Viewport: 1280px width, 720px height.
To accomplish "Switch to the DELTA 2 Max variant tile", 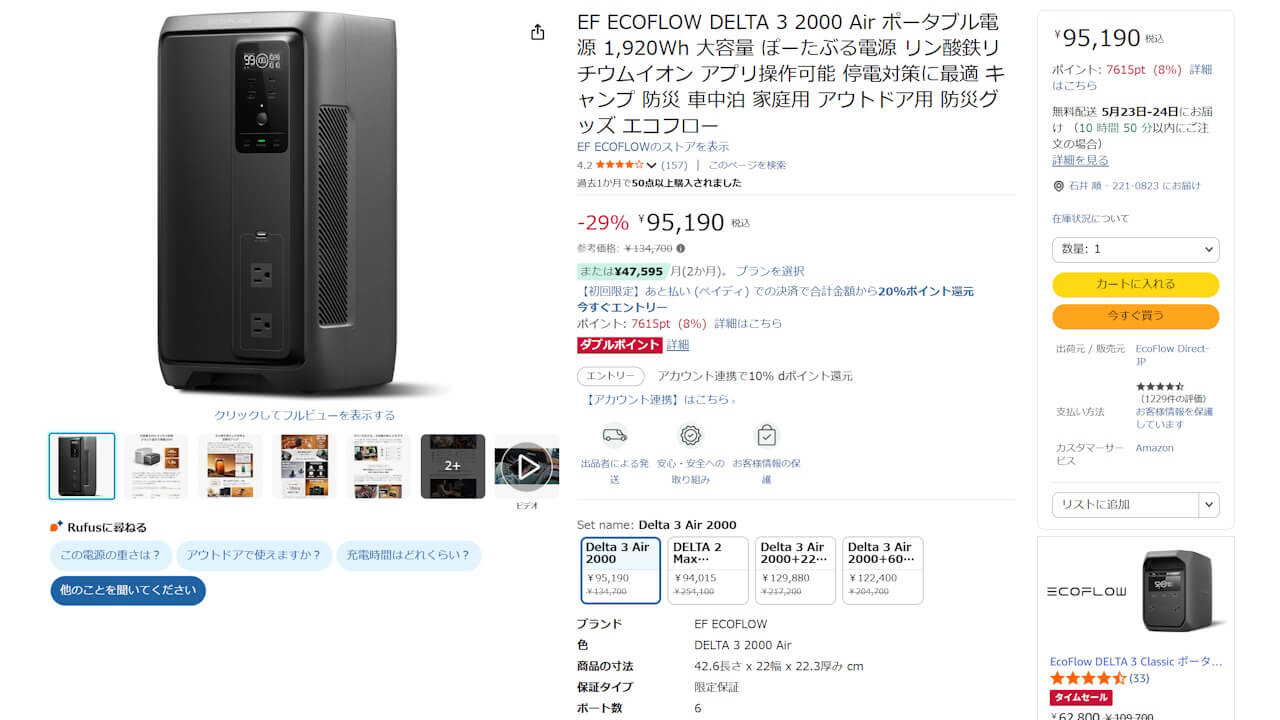I will pyautogui.click(x=707, y=570).
